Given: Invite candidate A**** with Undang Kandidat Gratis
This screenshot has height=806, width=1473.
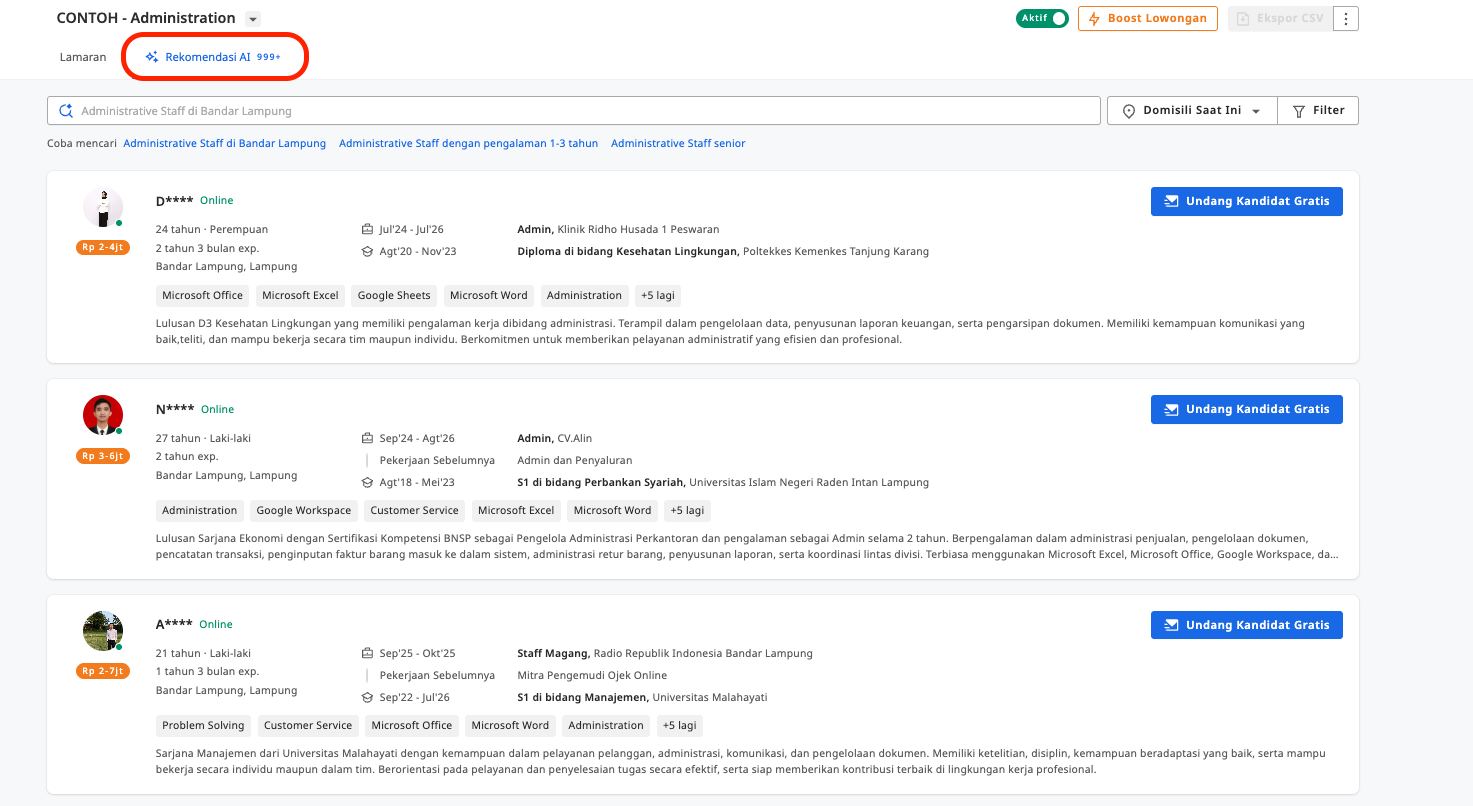Looking at the screenshot, I should coord(1247,625).
